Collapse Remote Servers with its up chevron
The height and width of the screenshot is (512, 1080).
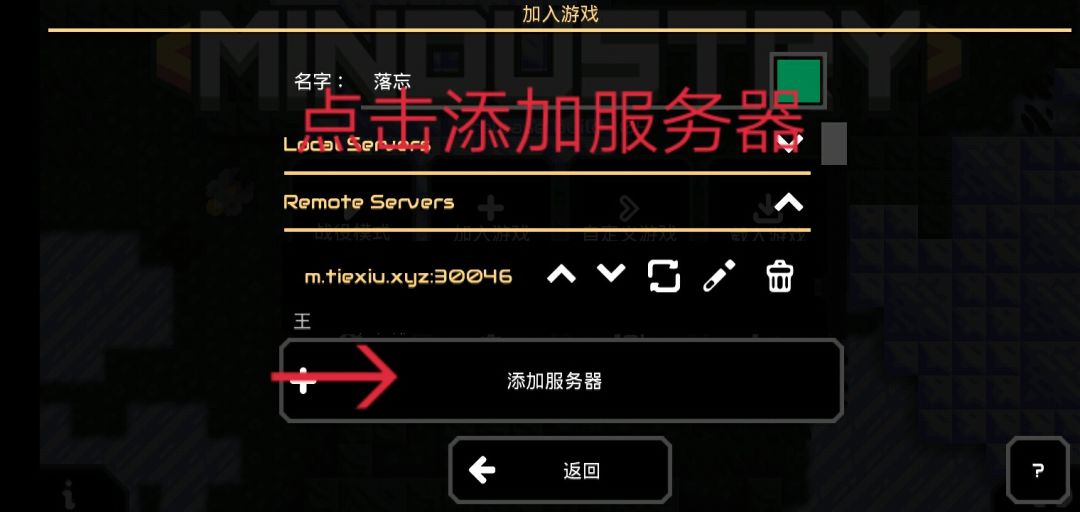(x=789, y=202)
